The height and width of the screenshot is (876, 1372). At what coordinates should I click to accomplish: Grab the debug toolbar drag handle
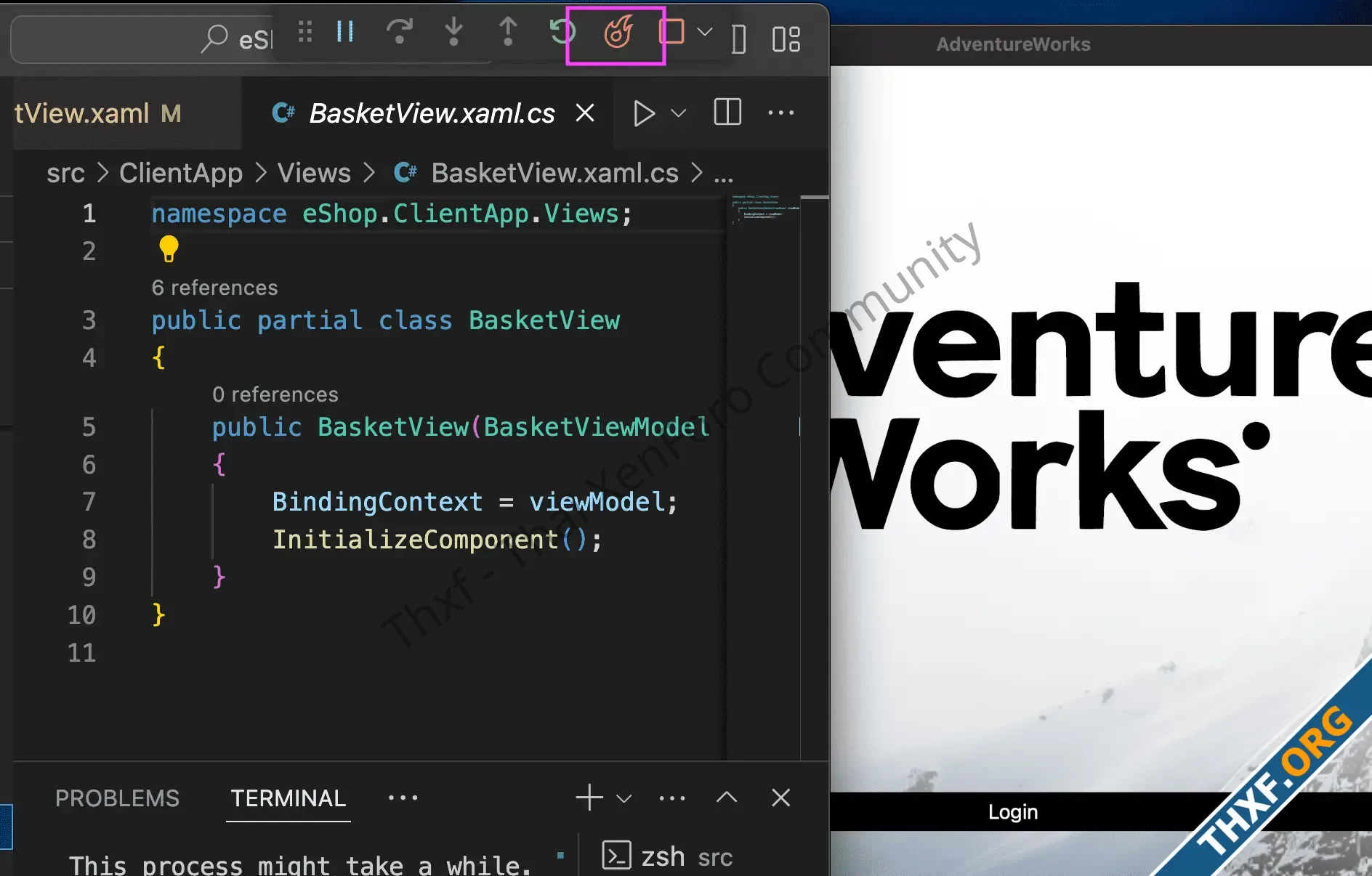tap(305, 32)
